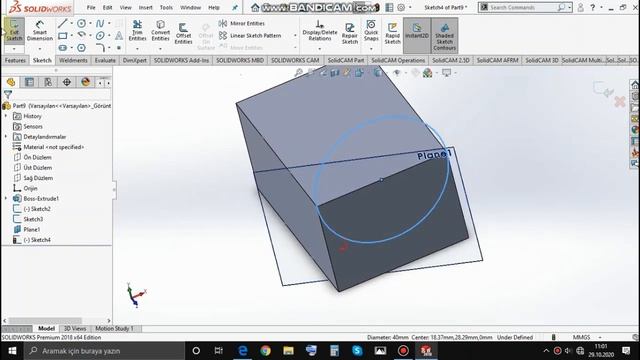
Task: Click the red cancel sketch X
Action: (x=620, y=102)
